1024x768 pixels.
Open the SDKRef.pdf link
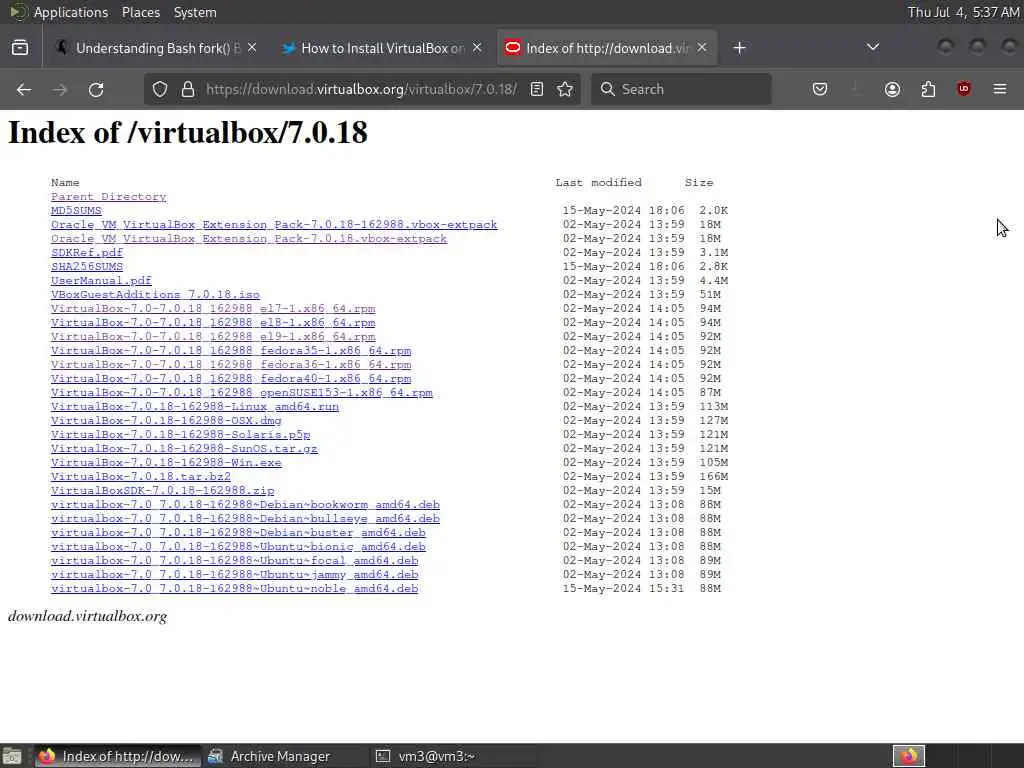click(x=87, y=253)
